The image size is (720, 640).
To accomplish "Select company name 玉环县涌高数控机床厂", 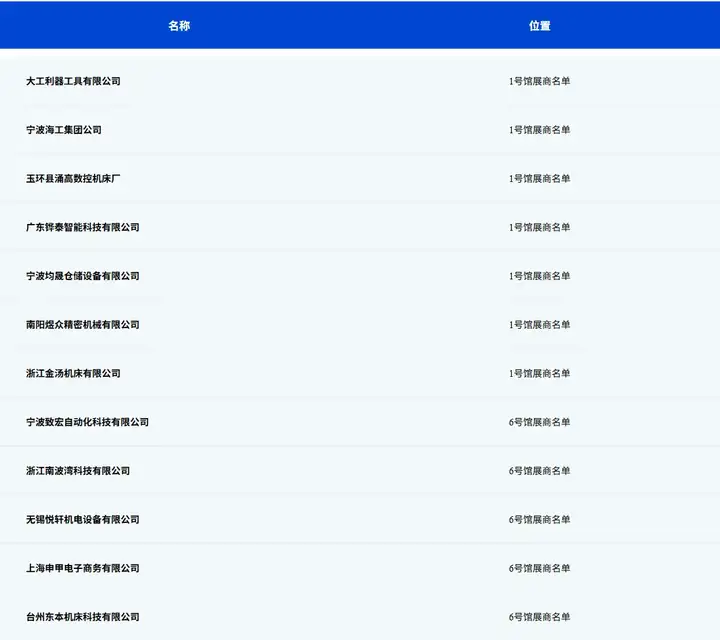I will [73, 179].
